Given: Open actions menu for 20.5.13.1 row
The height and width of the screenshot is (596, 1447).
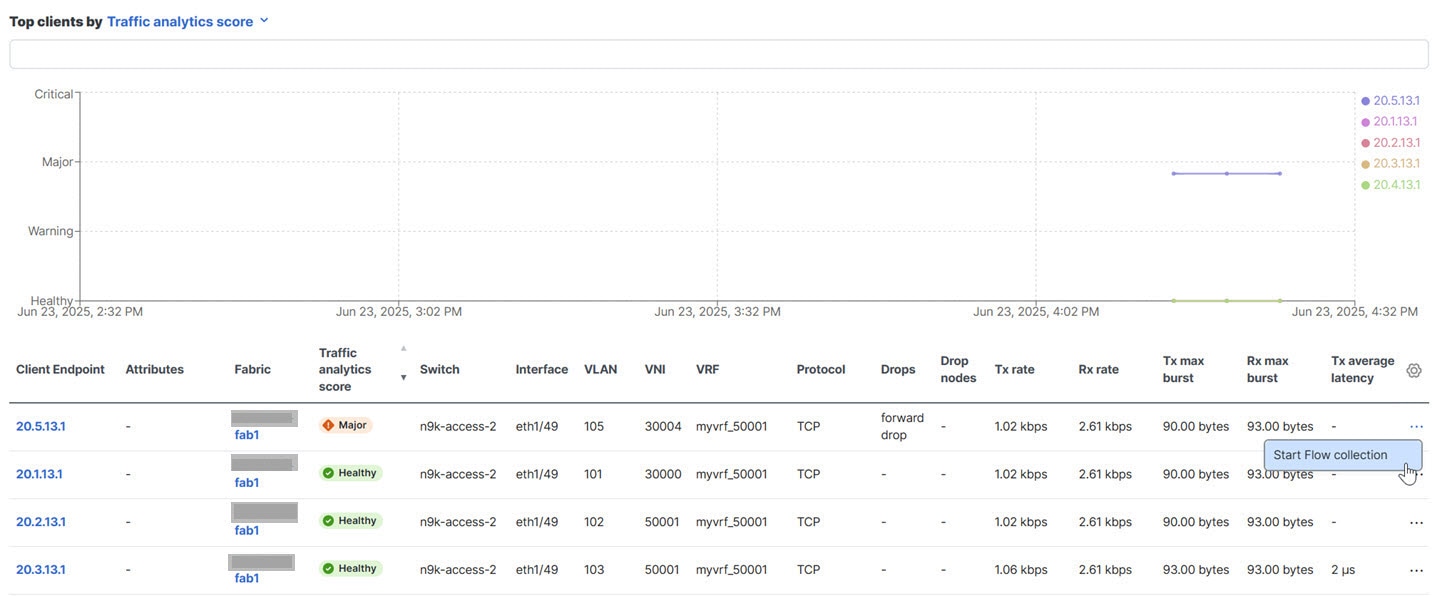Looking at the screenshot, I should (1416, 426).
